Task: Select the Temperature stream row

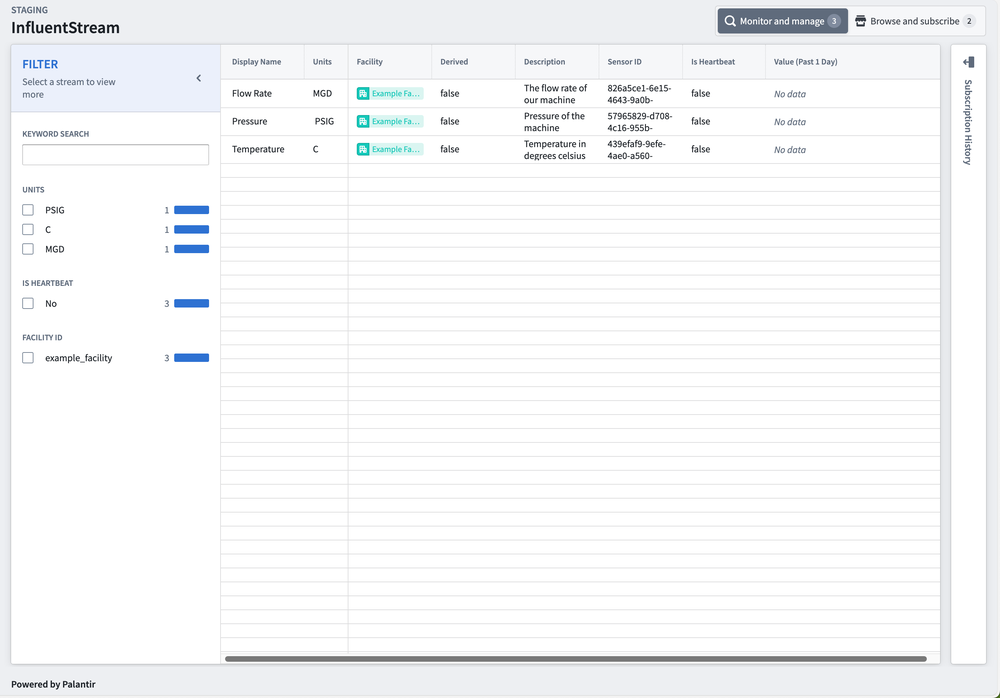Action: (x=258, y=150)
